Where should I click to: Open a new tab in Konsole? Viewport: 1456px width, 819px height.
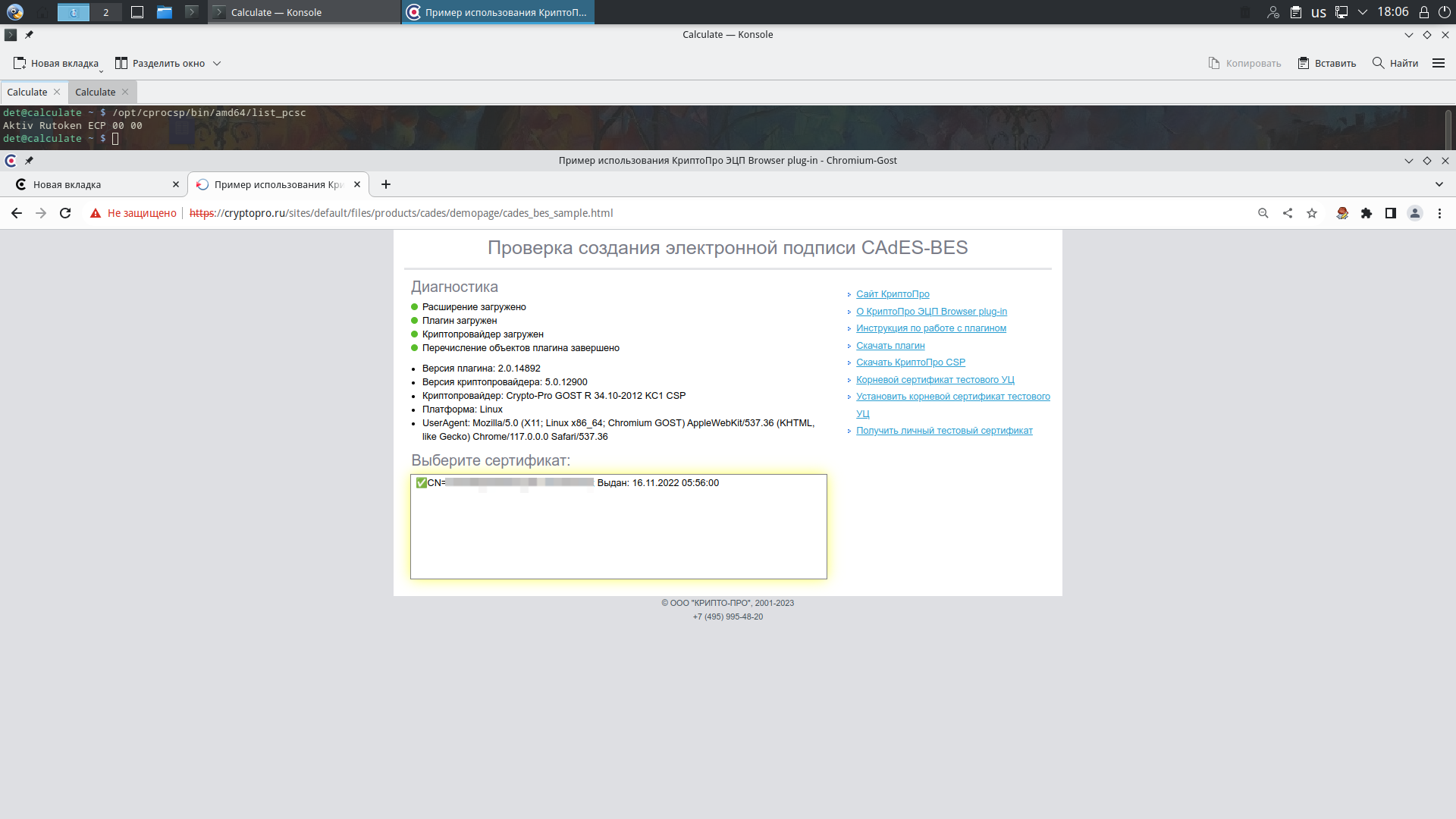tap(56, 64)
